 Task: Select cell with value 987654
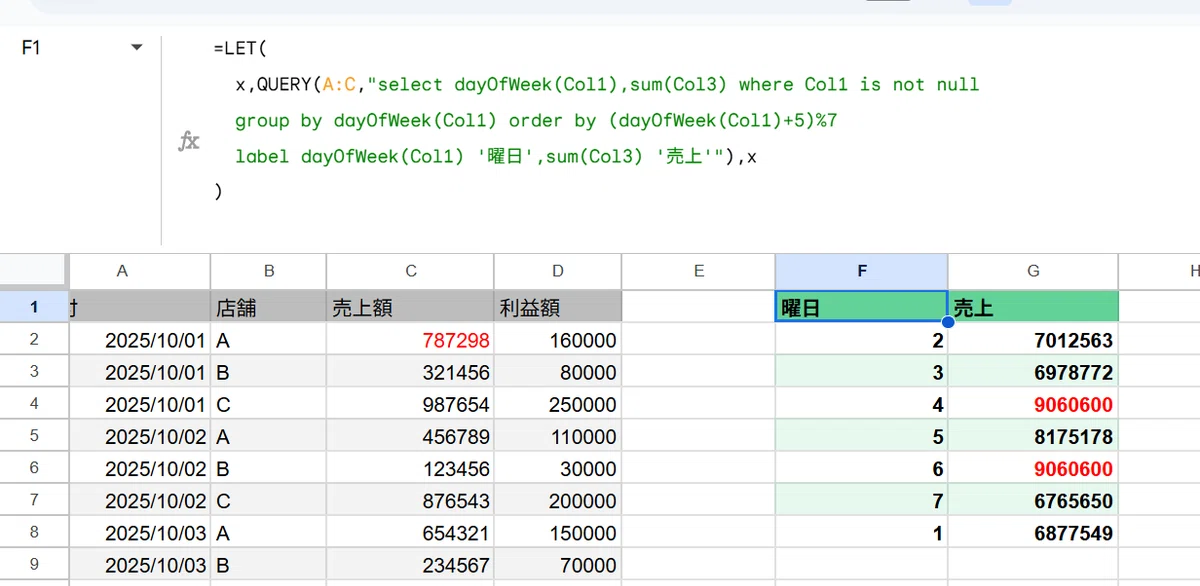click(x=410, y=404)
